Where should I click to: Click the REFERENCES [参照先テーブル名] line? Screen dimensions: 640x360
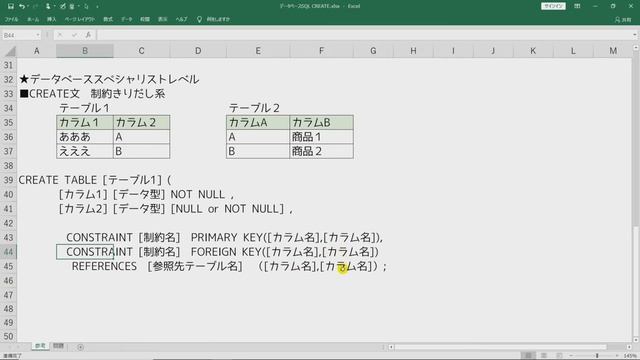tap(229, 267)
